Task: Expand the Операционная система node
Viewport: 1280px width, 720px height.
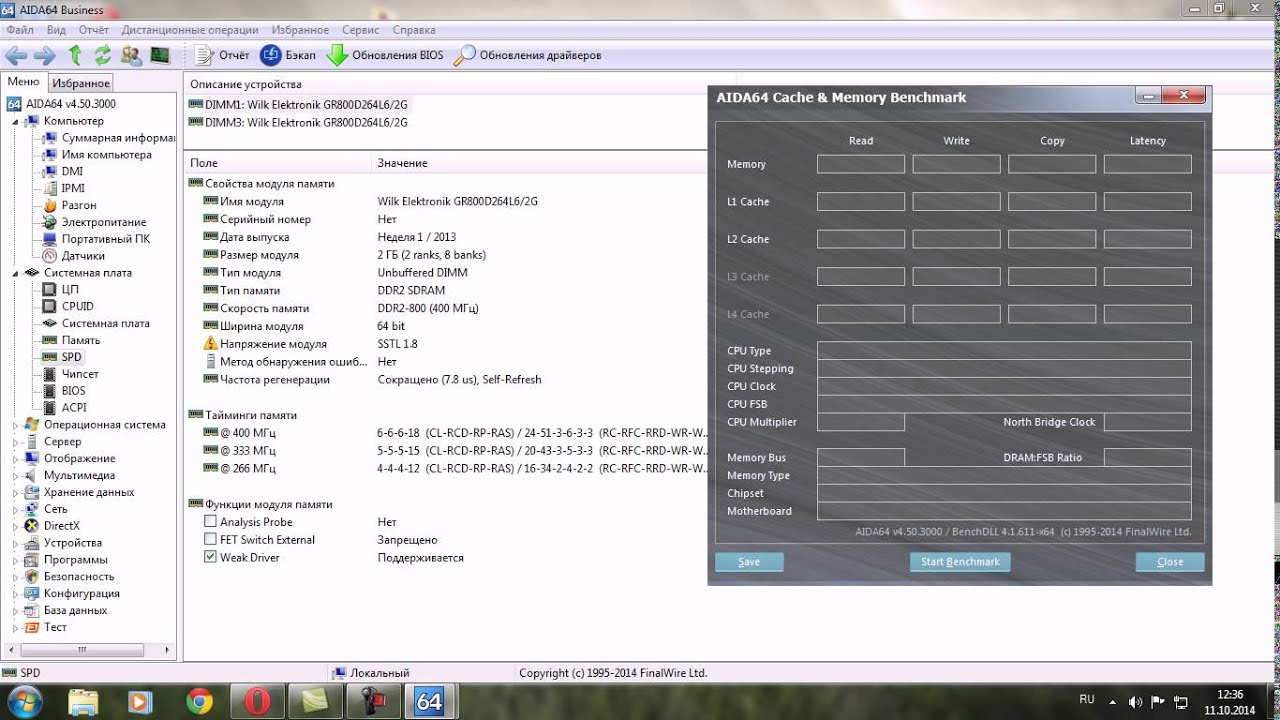Action: pos(15,425)
